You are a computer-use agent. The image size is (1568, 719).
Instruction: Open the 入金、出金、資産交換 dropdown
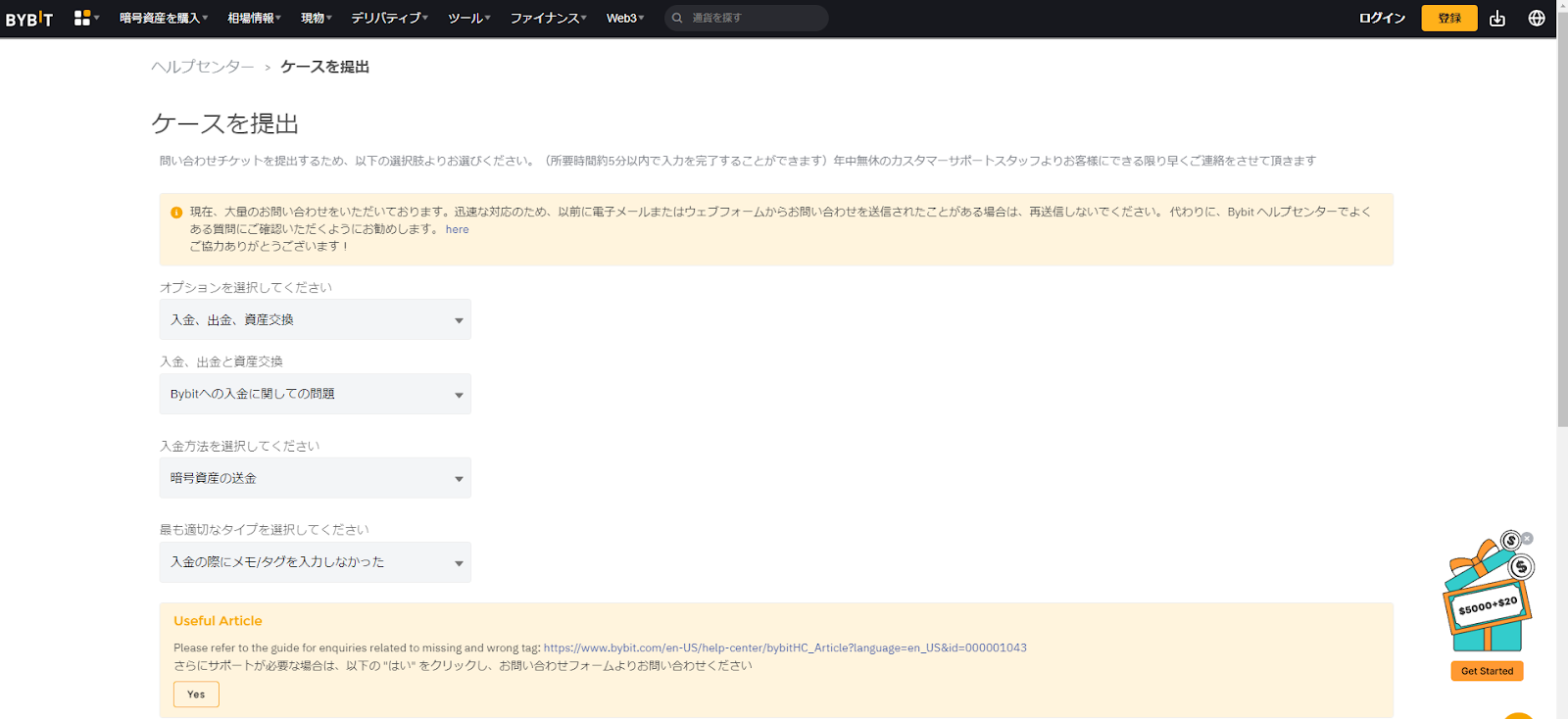pyautogui.click(x=316, y=319)
